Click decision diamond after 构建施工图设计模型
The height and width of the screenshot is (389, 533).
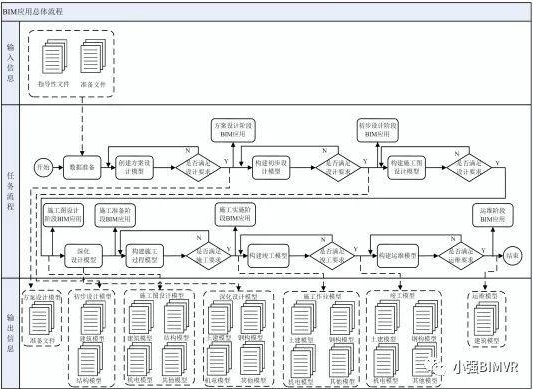point(469,167)
